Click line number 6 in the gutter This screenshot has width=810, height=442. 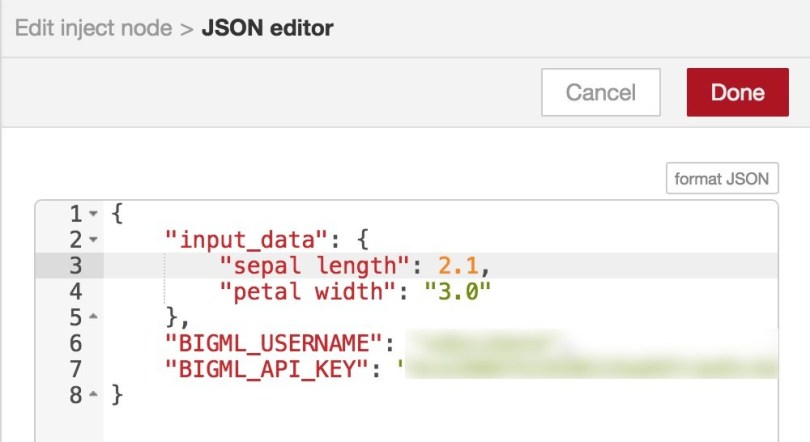point(77,344)
